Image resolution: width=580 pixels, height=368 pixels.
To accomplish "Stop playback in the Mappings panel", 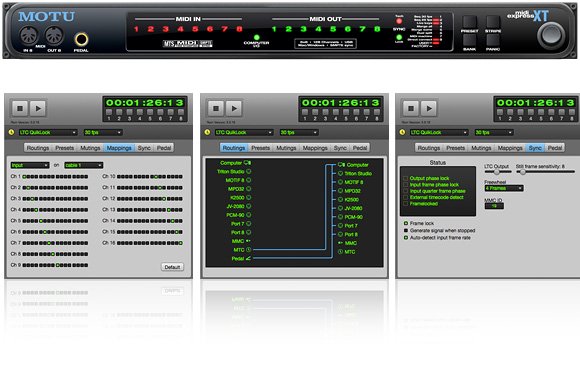I will (20, 108).
